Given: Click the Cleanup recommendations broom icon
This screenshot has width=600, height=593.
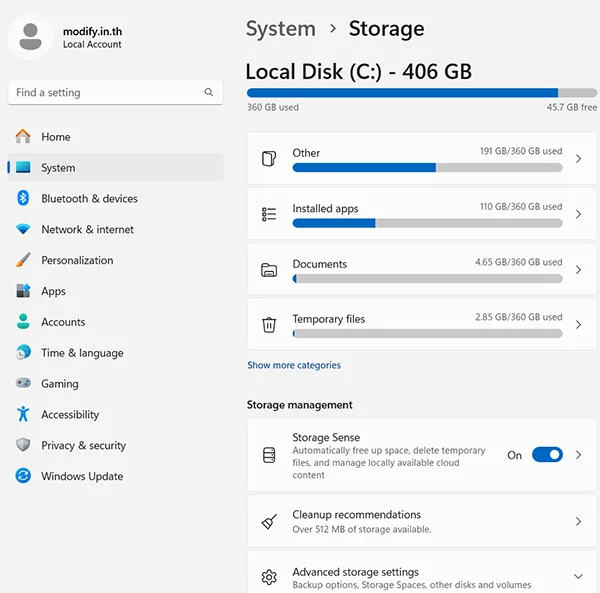Looking at the screenshot, I should tap(269, 521).
